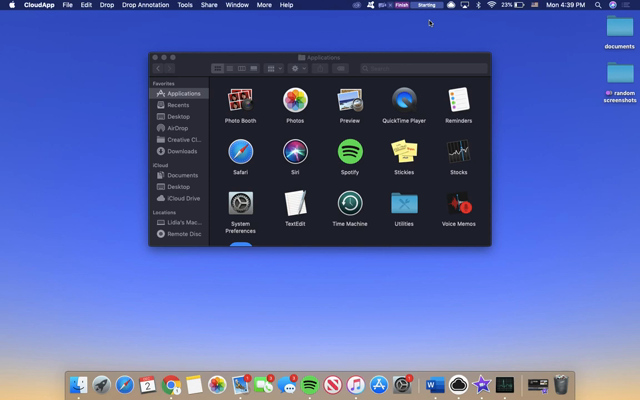Open the Stocks application
Screen dimensions: 640x400
point(458,152)
